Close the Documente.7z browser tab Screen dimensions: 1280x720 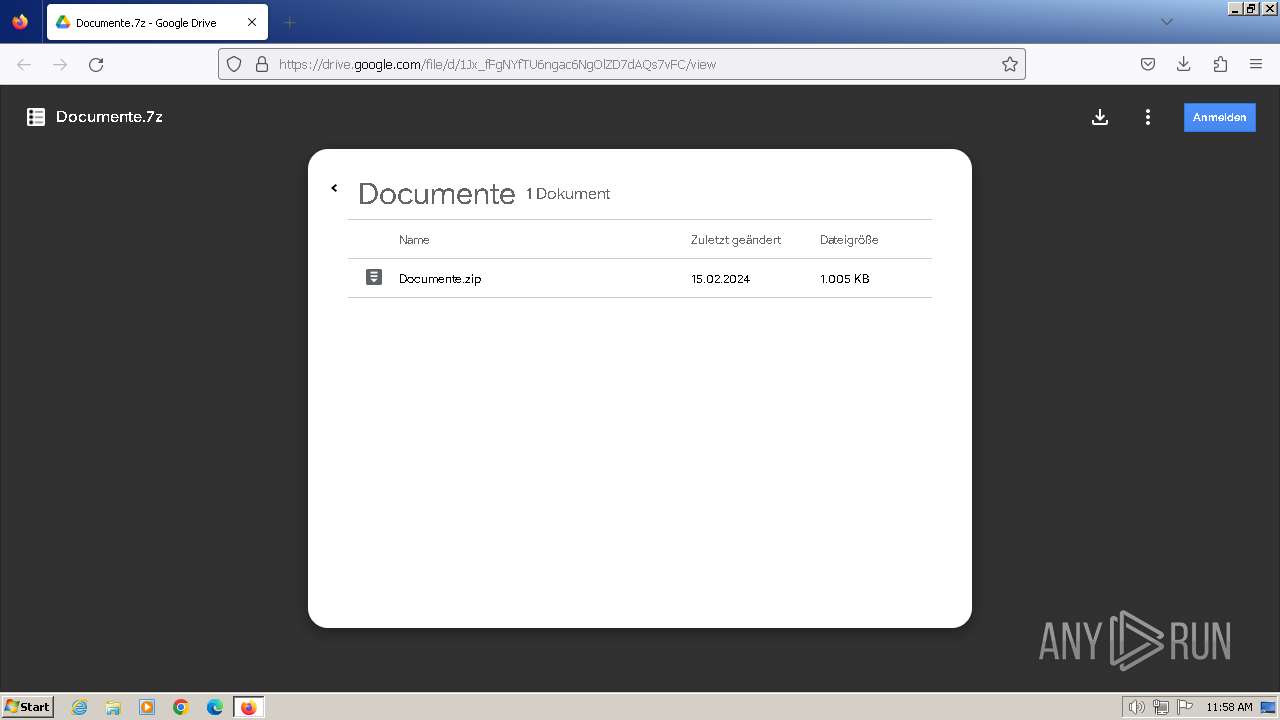252,22
